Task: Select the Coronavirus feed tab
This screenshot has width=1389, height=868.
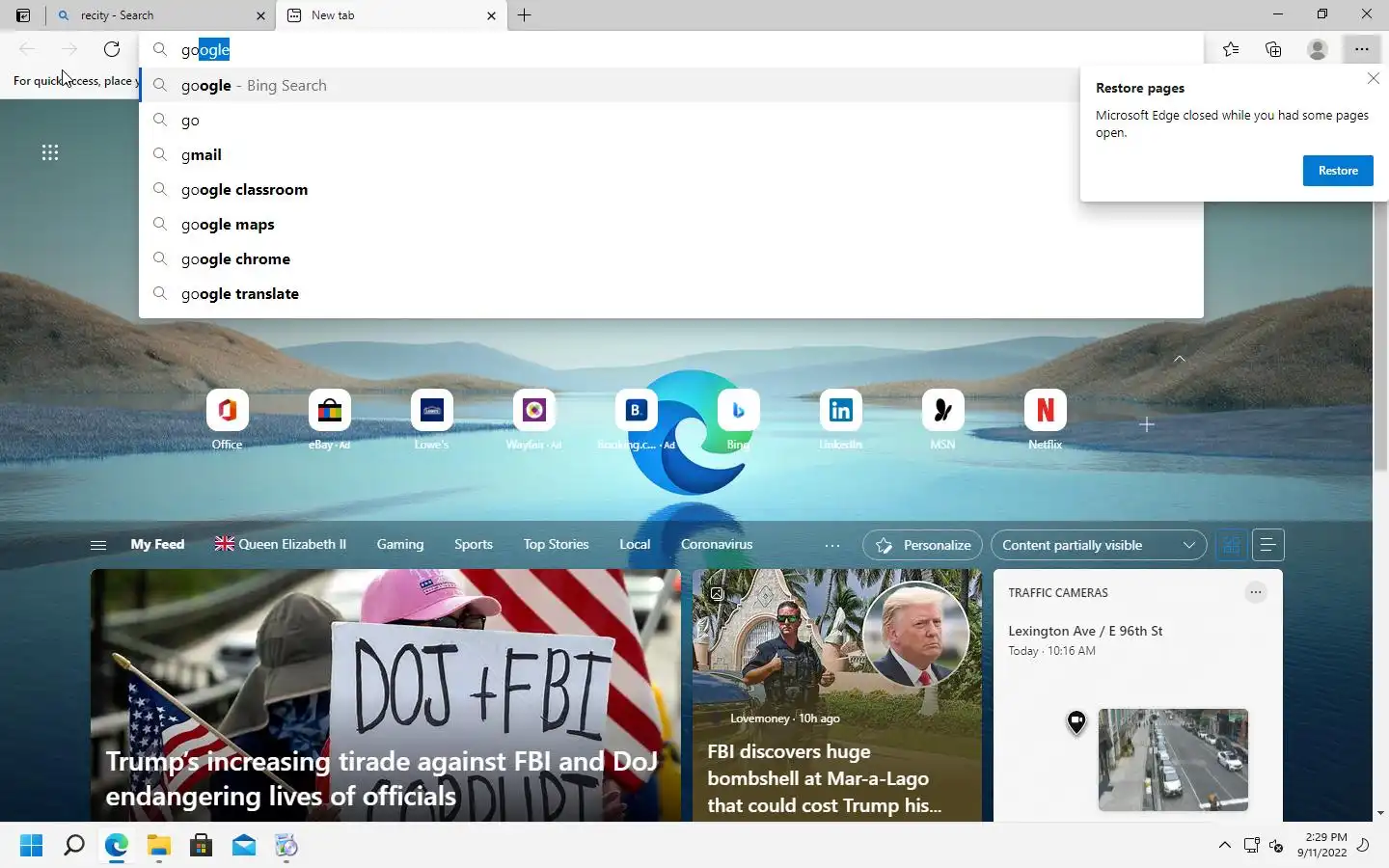Action: click(717, 545)
